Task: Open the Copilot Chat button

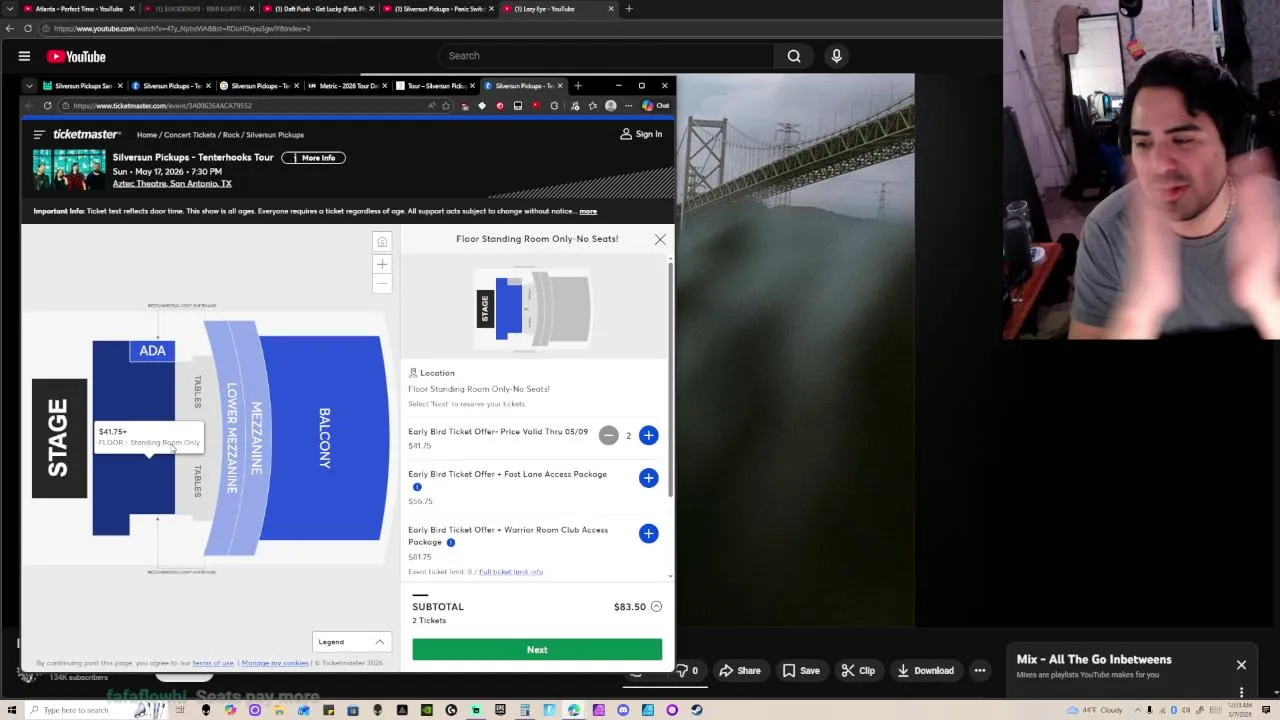Action: [x=656, y=106]
